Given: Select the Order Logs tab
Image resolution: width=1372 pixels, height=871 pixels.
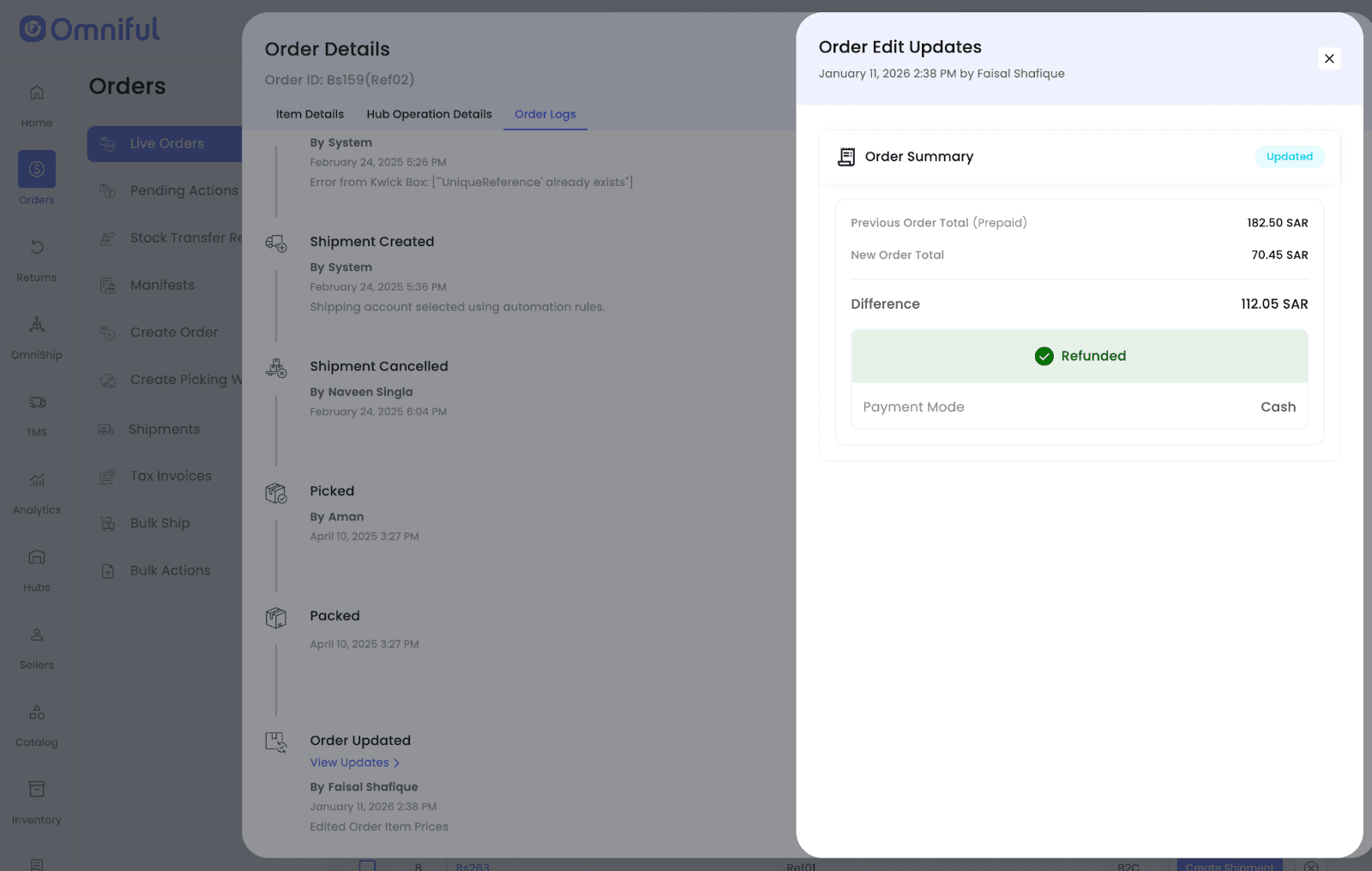Looking at the screenshot, I should 545,114.
